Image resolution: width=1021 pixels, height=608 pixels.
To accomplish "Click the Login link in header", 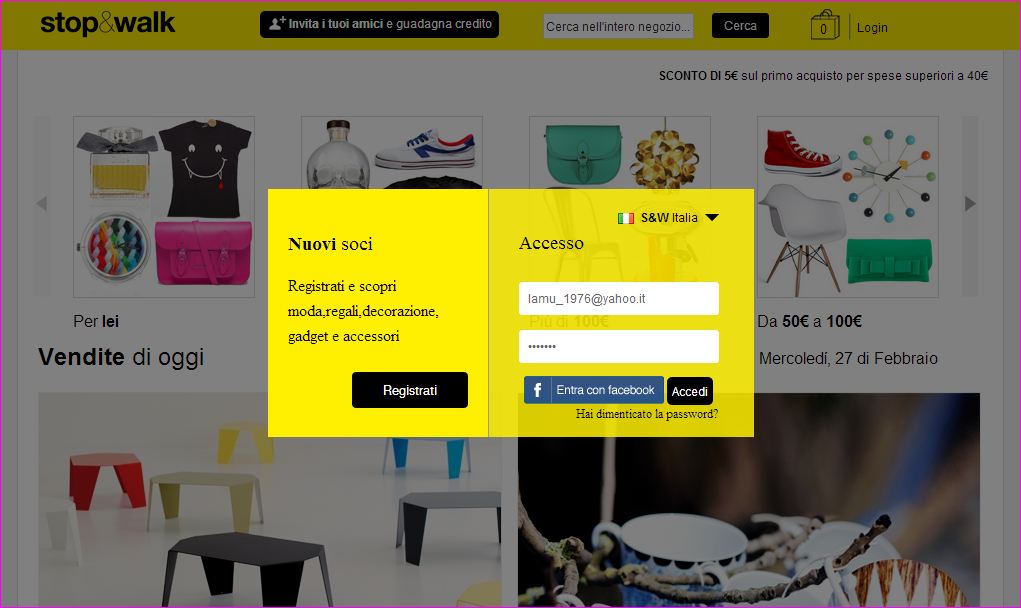I will [x=872, y=27].
